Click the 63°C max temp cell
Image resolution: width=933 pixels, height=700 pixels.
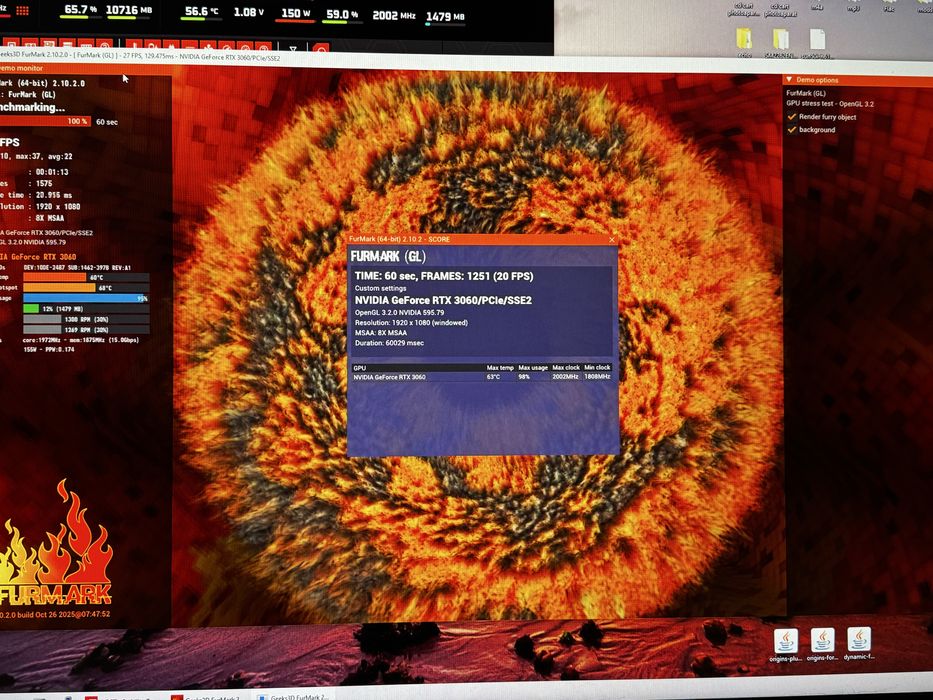493,377
